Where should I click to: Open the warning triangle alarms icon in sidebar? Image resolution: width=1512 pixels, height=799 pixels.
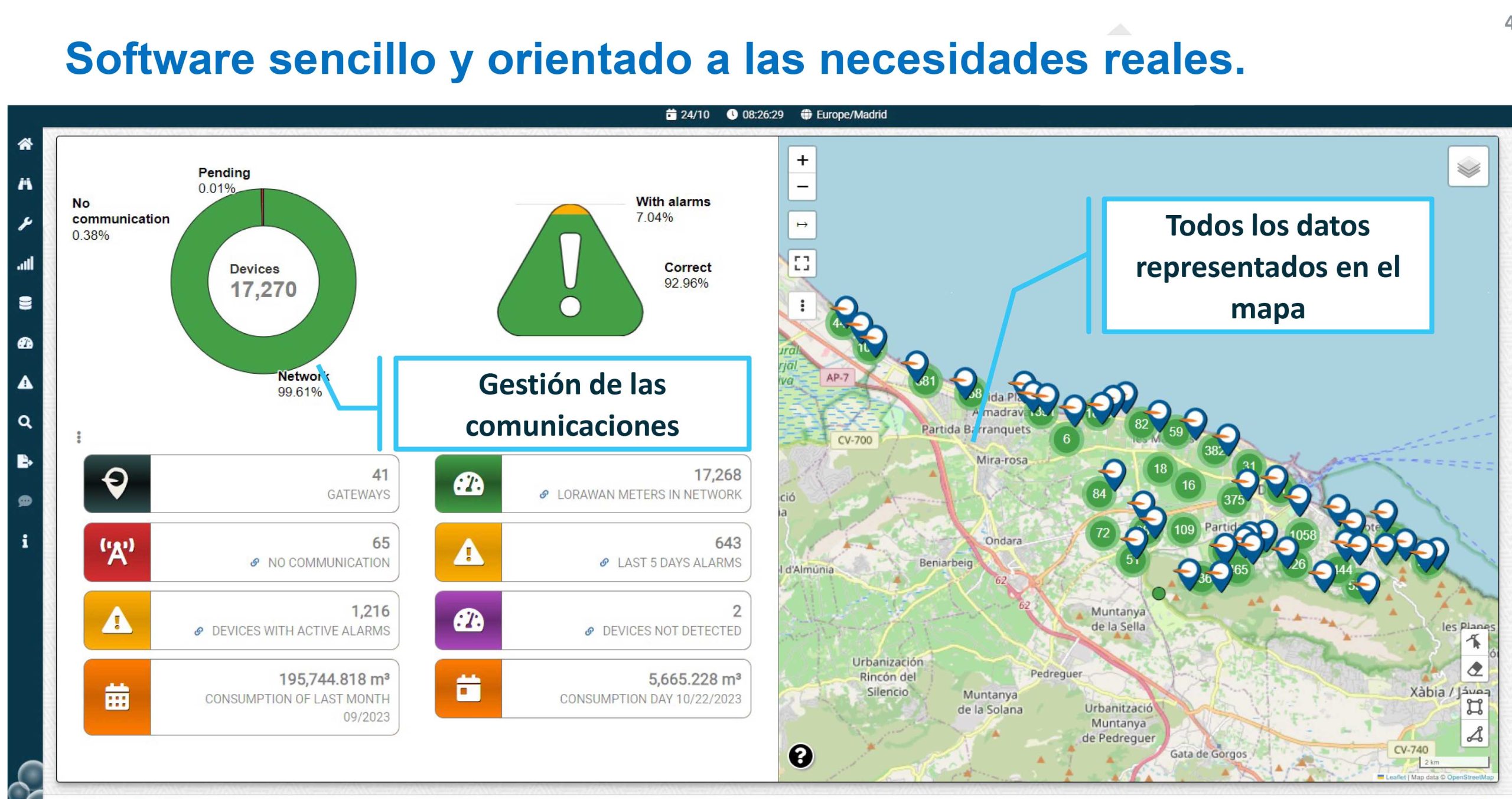coord(25,382)
